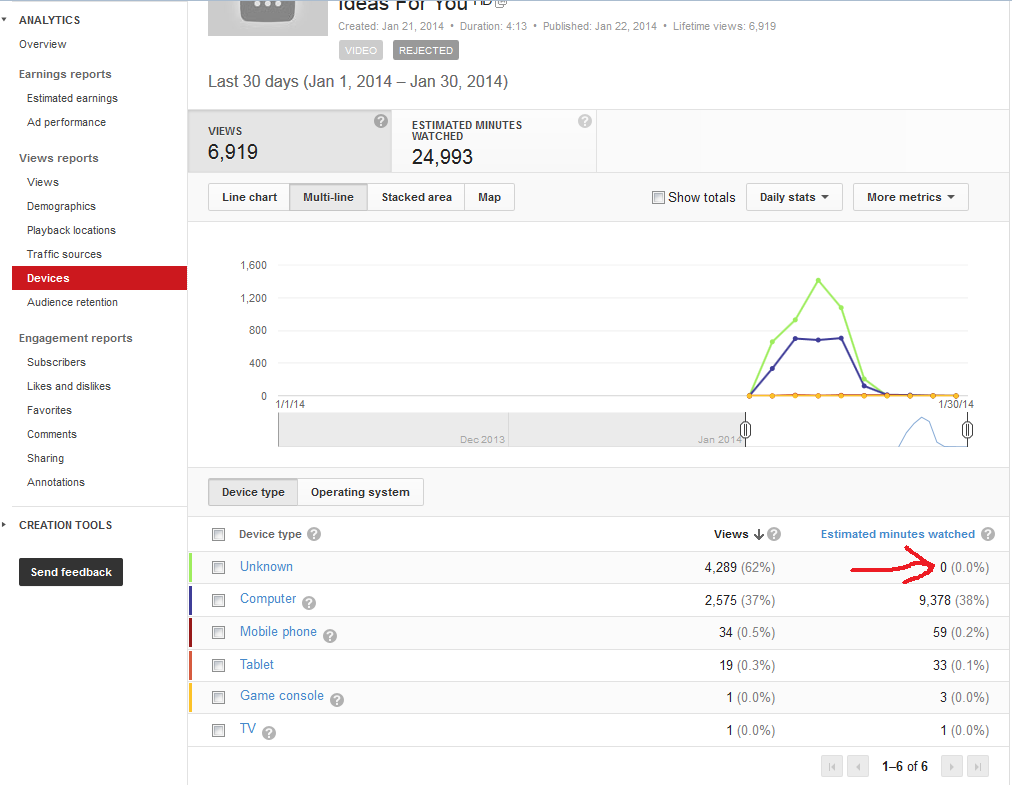Open the Computer device type link
The image size is (1012, 785).
click(x=268, y=598)
